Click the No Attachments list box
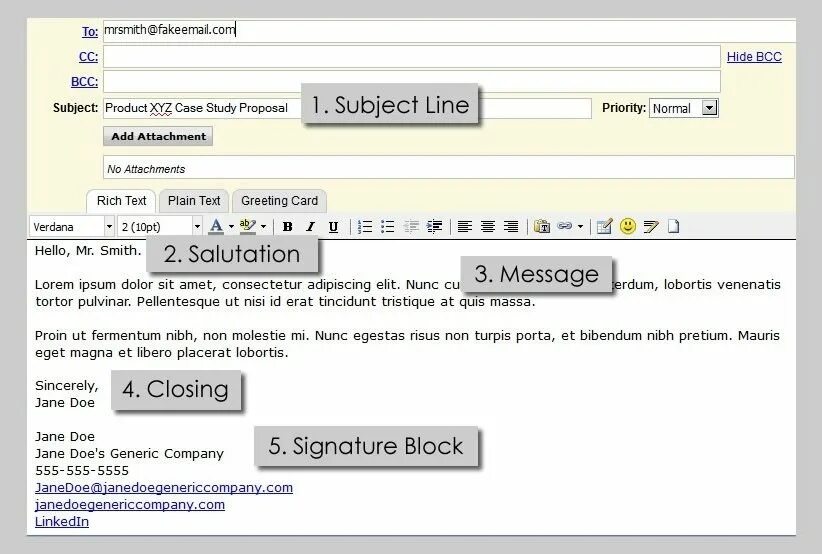The height and width of the screenshot is (554, 822). 449,168
